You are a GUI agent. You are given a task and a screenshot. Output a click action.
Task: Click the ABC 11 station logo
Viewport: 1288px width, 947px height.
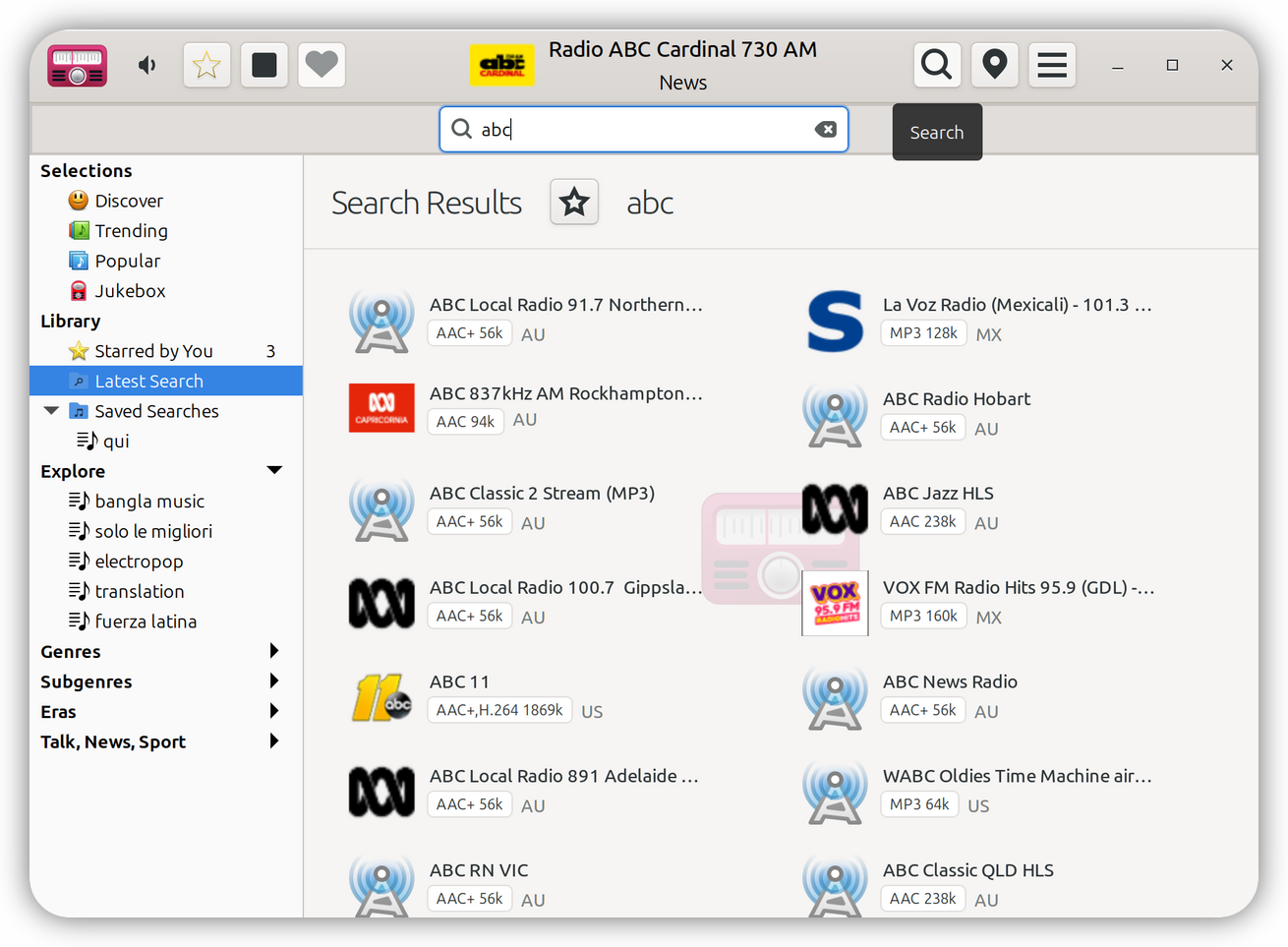click(x=381, y=697)
